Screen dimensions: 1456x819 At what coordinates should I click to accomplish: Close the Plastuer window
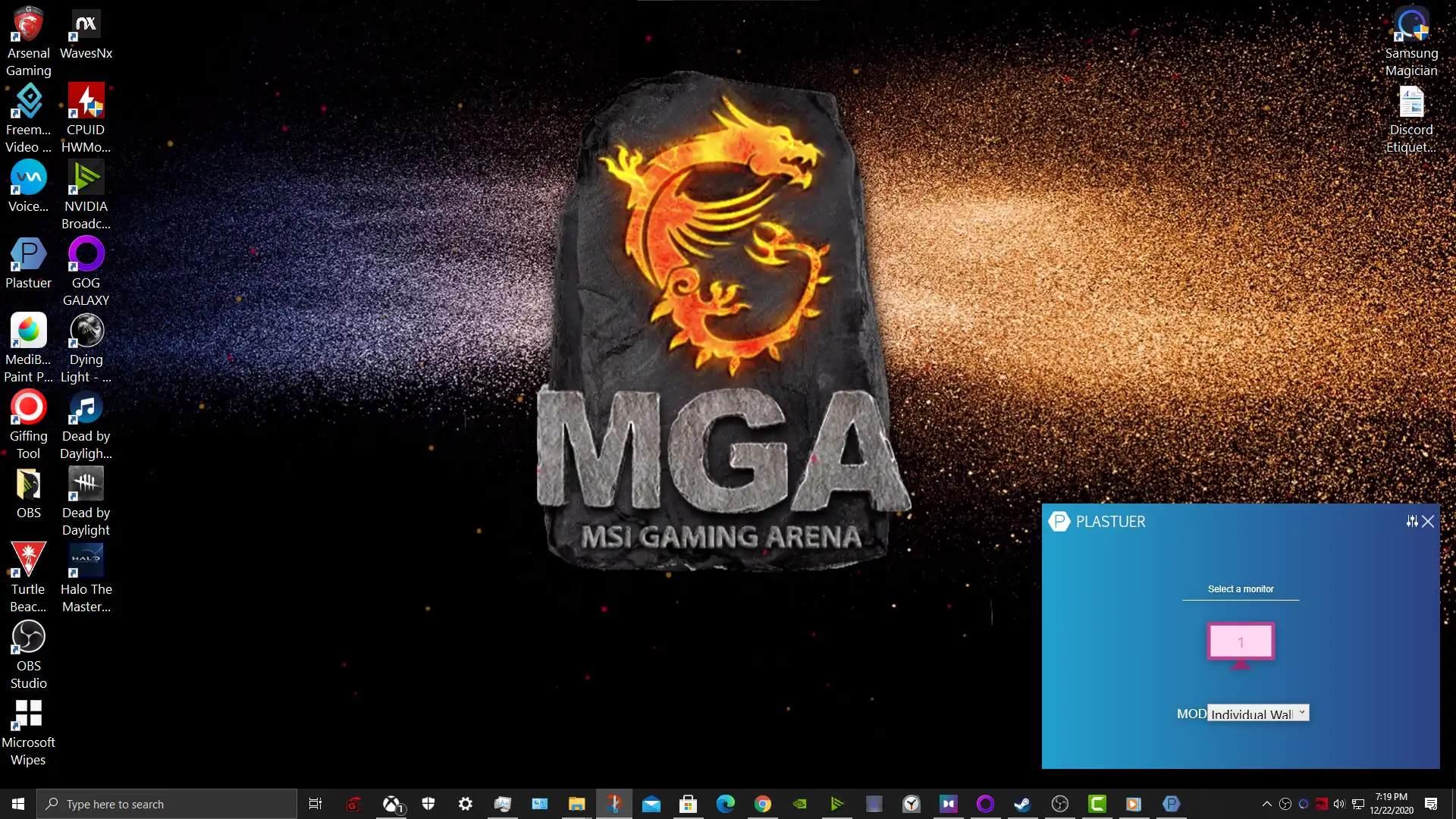pyautogui.click(x=1428, y=521)
